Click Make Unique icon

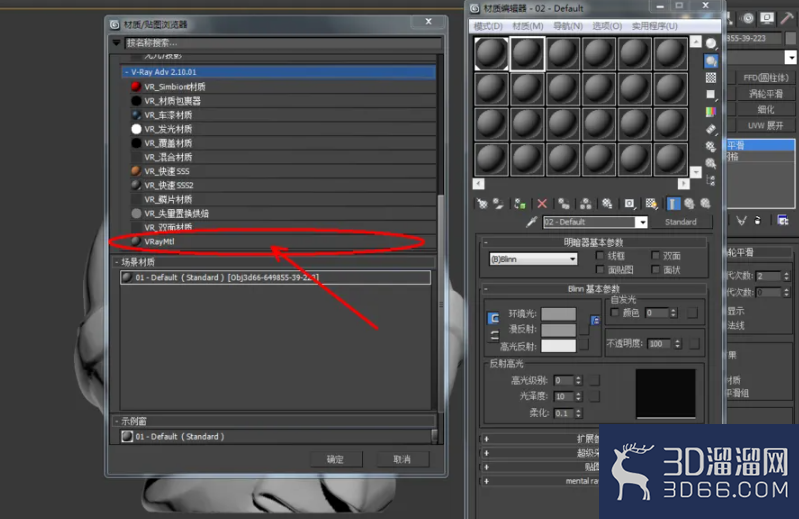tap(585, 204)
